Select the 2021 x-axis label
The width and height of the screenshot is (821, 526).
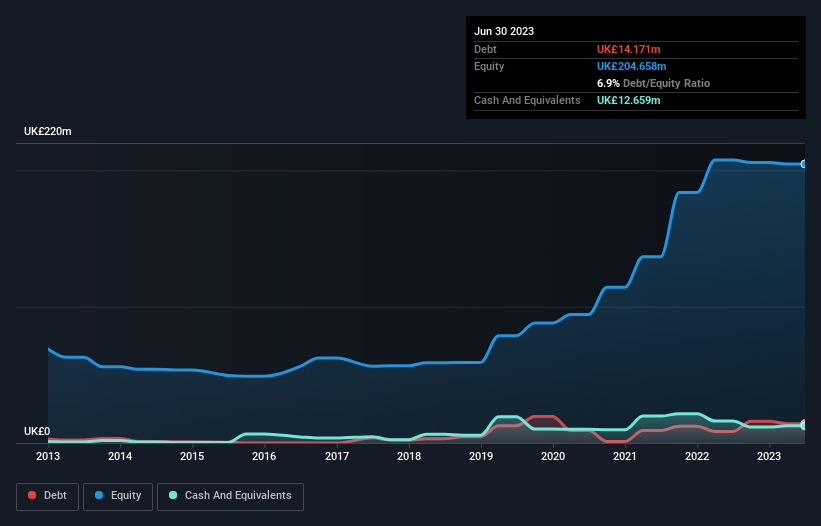[625, 456]
